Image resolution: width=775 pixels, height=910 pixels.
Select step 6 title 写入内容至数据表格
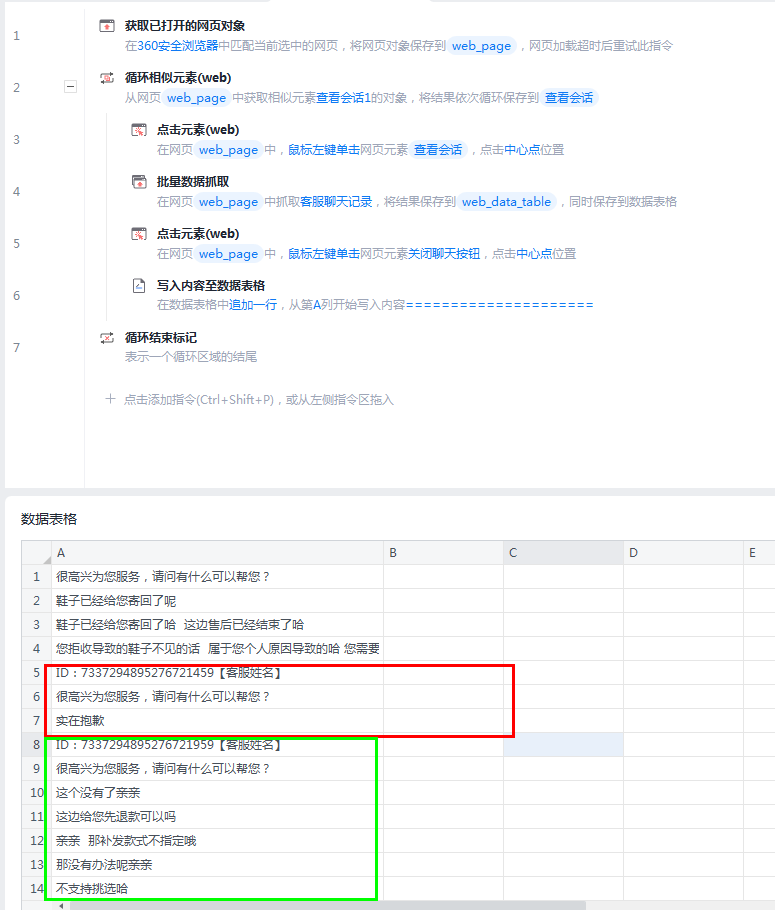click(211, 286)
